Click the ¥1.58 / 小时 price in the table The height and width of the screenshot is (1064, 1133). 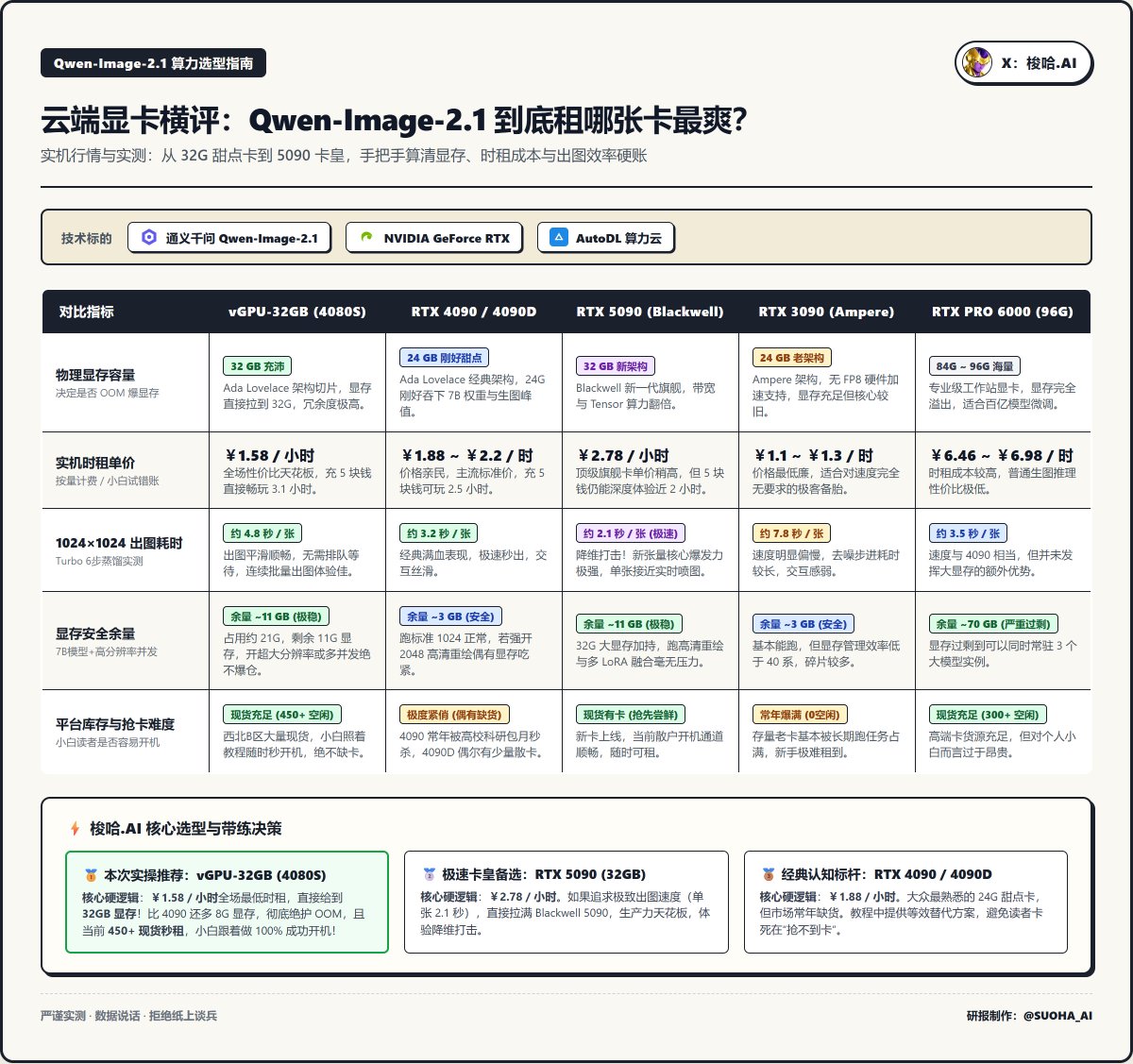coord(269,455)
